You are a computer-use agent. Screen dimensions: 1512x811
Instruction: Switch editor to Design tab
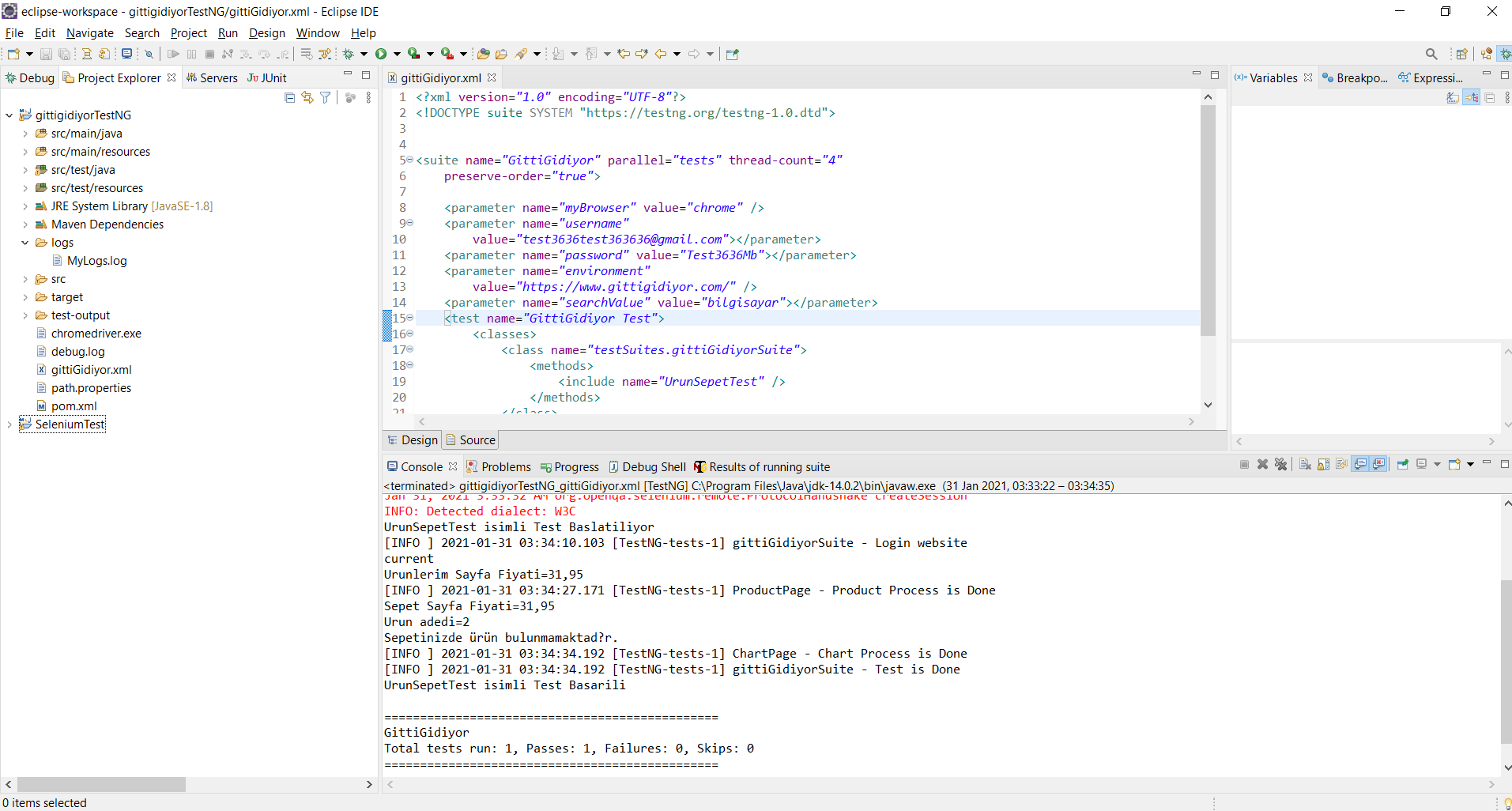pos(413,440)
